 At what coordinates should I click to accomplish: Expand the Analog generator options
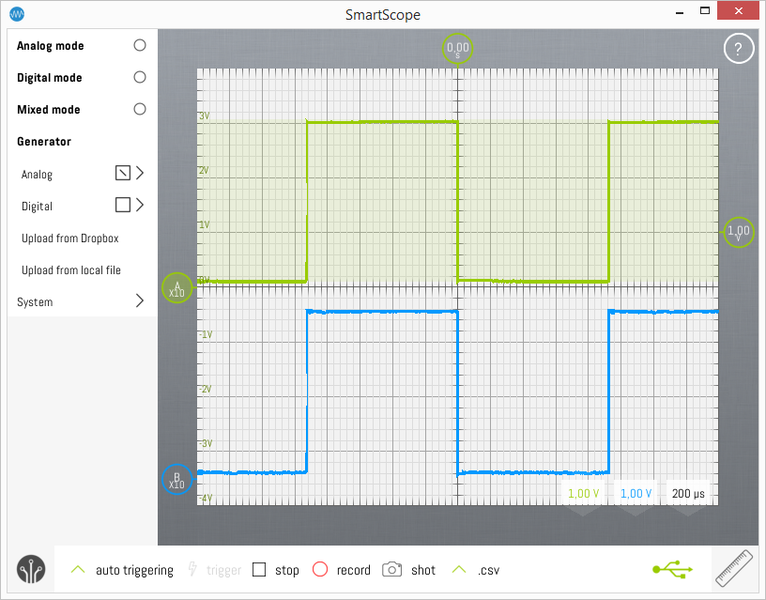139,173
